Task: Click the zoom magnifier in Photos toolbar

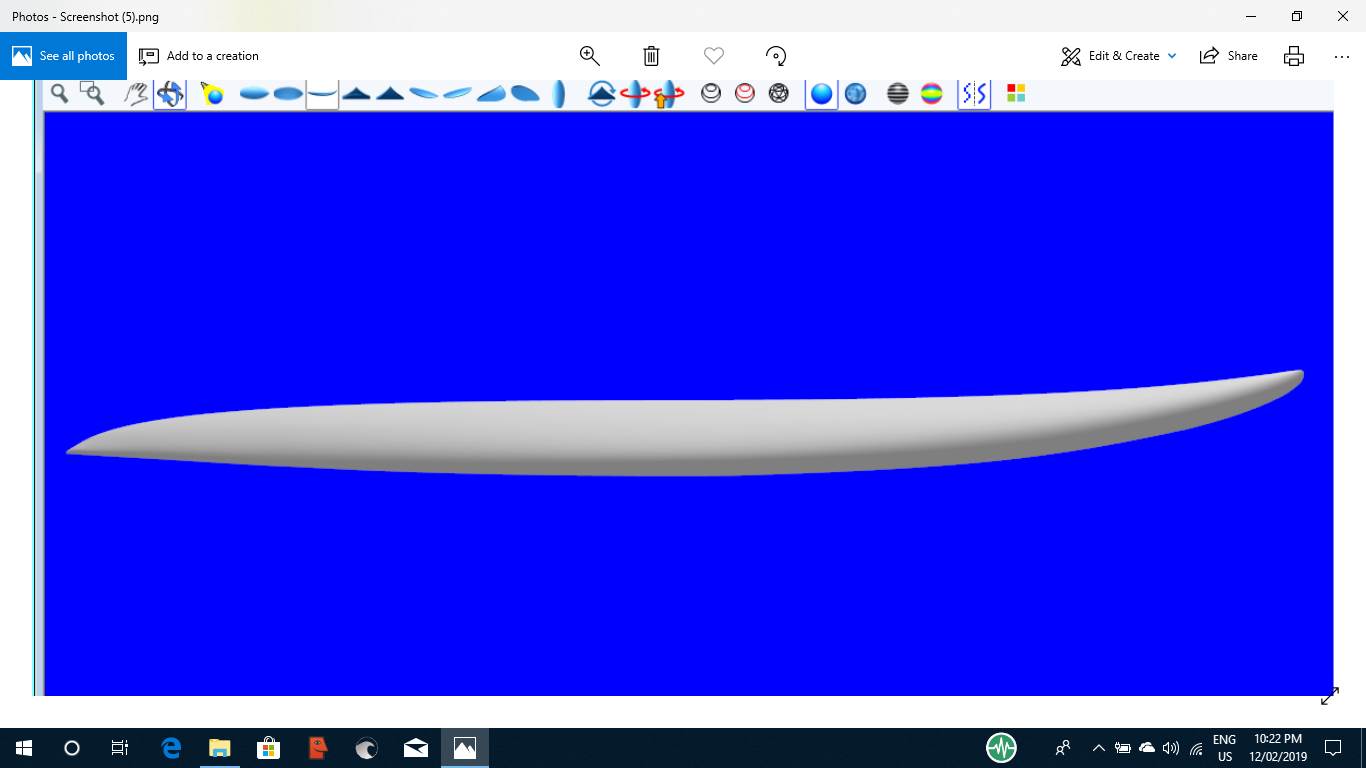Action: point(589,56)
